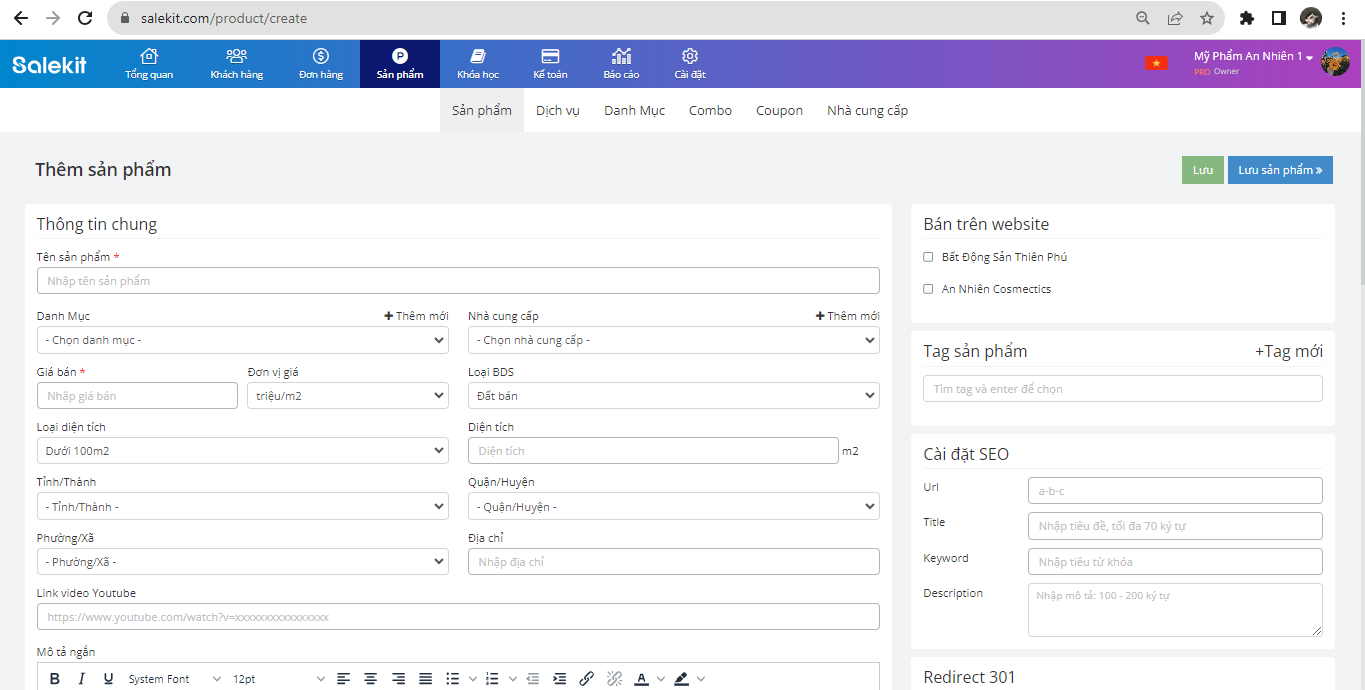Enable the An Nhiên Cosmectics checkbox

(x=928, y=289)
